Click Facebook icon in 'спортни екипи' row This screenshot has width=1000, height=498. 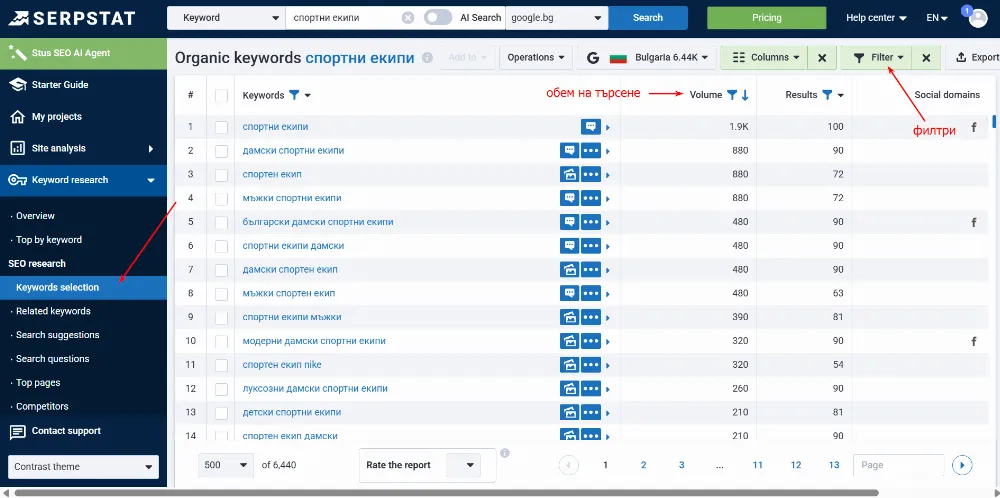[974, 127]
